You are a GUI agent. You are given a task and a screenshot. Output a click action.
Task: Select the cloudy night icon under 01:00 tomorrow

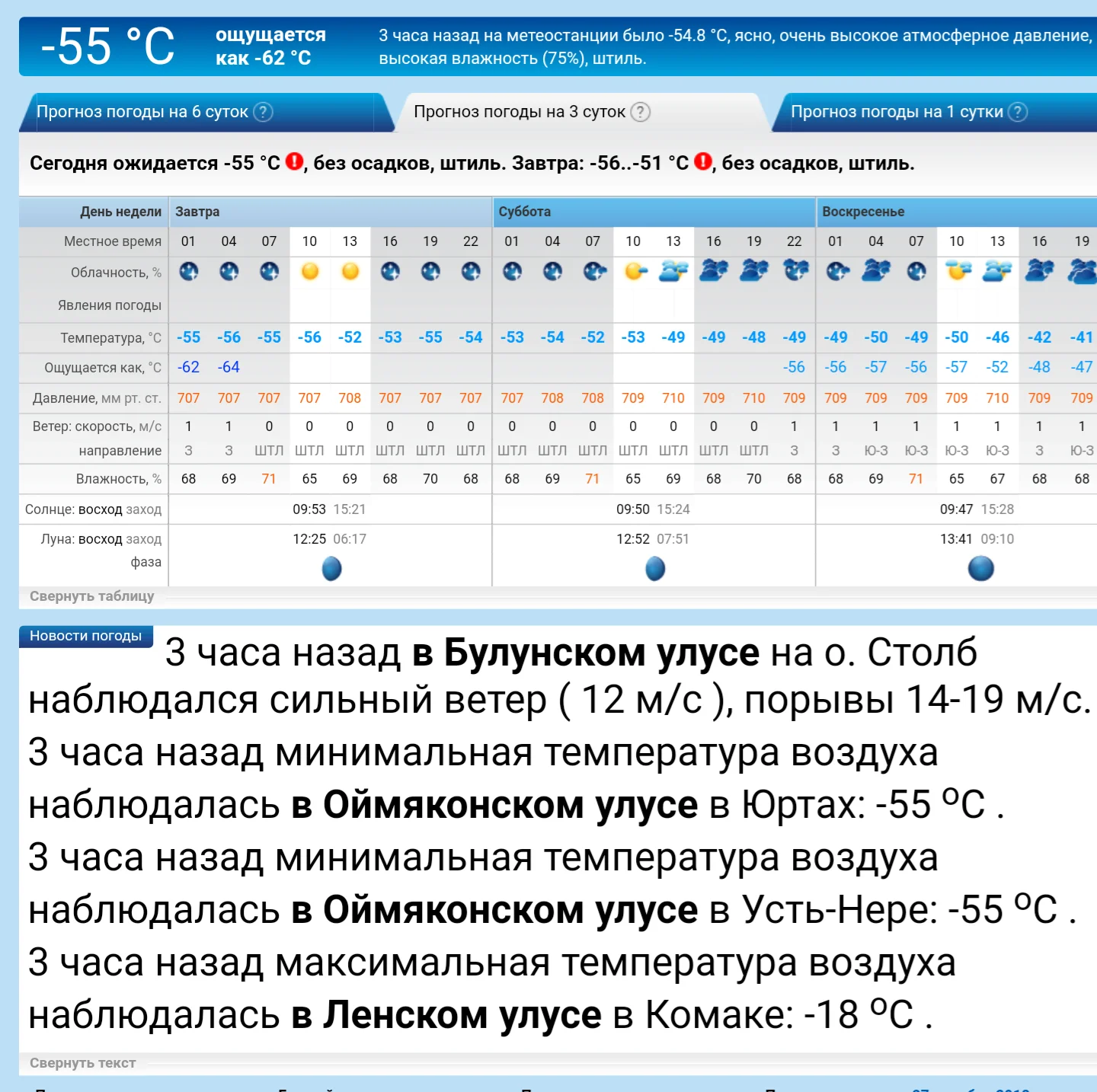click(x=188, y=272)
